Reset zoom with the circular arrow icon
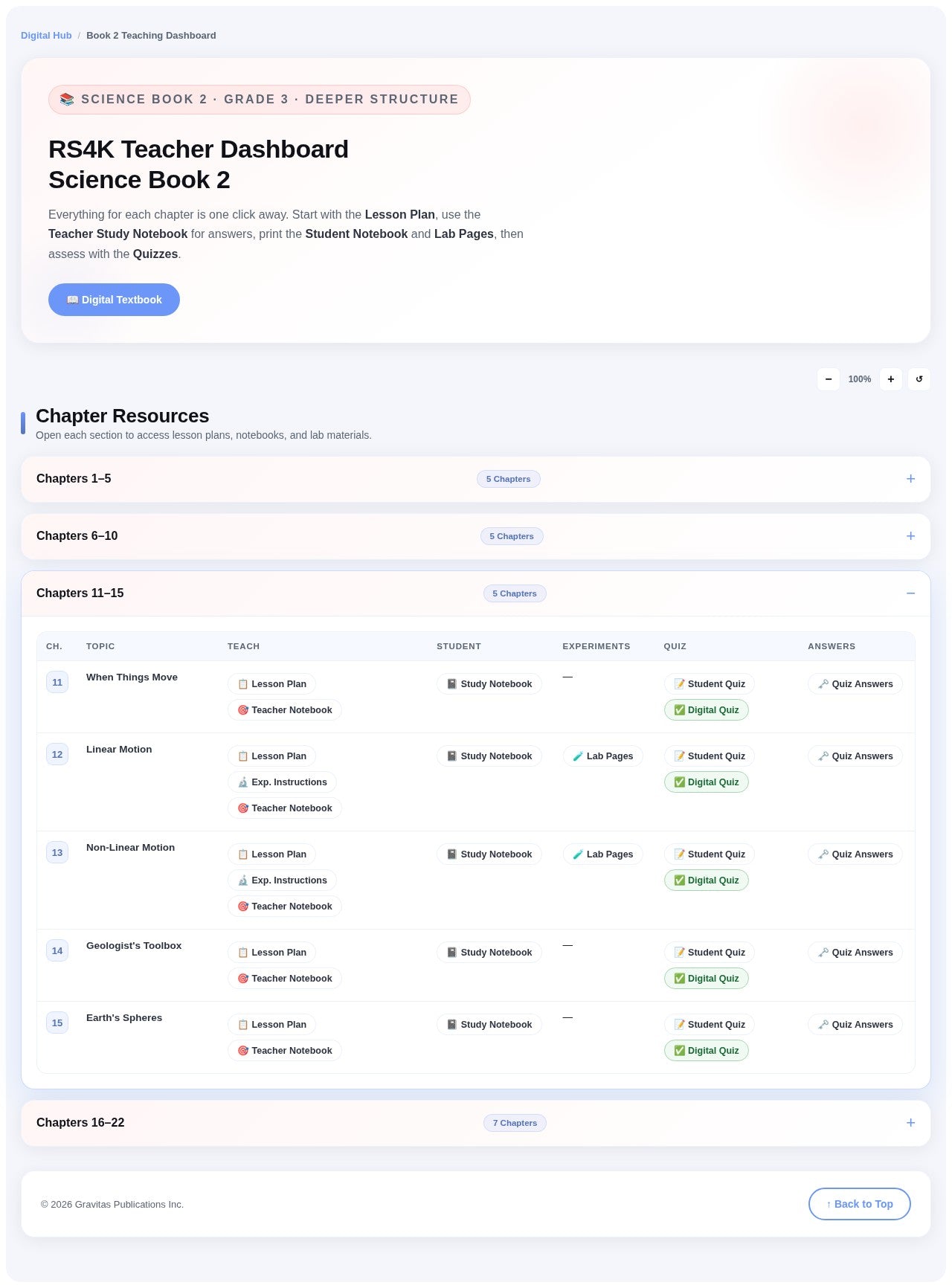 [x=919, y=379]
